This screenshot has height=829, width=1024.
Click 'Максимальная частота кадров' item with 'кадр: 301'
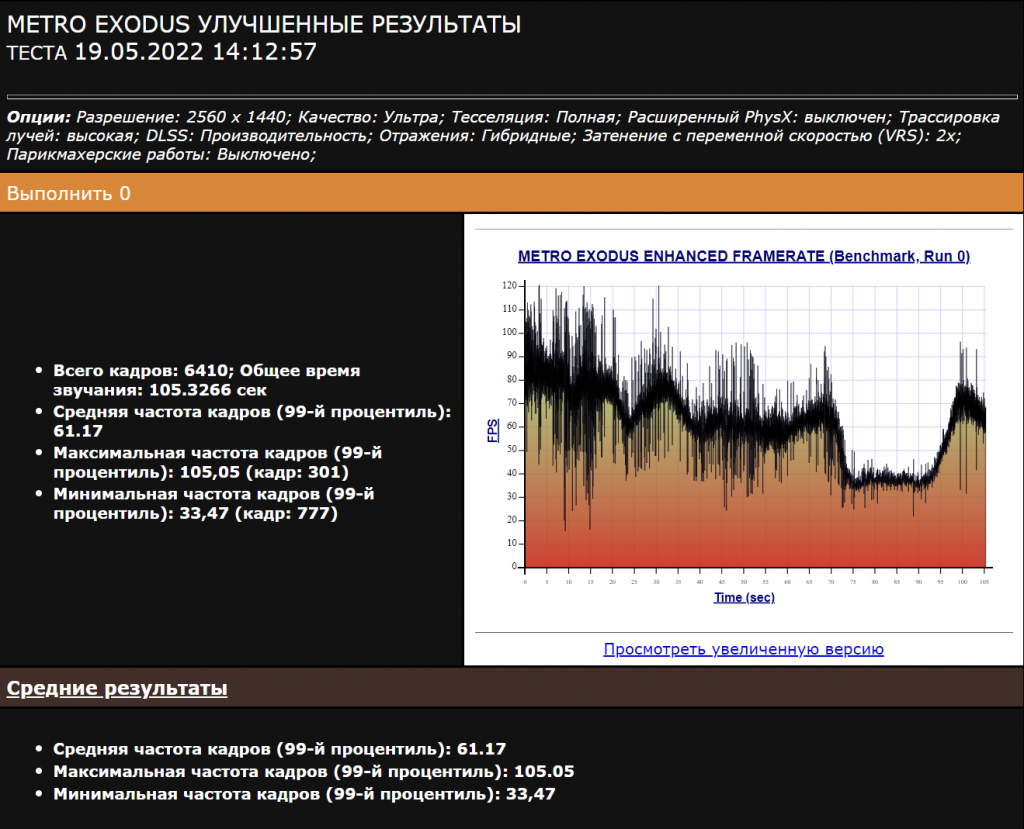[217, 463]
